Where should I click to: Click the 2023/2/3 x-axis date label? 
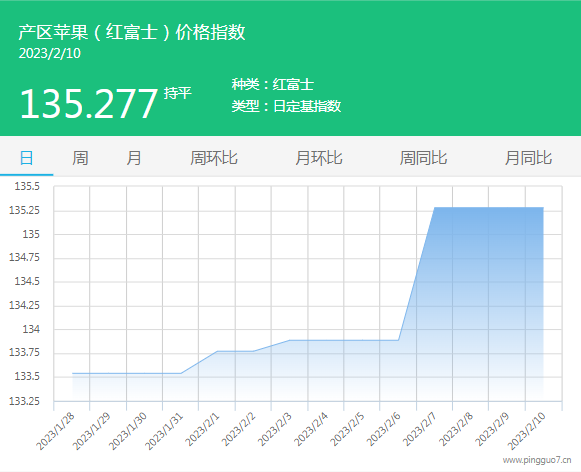coord(275,429)
